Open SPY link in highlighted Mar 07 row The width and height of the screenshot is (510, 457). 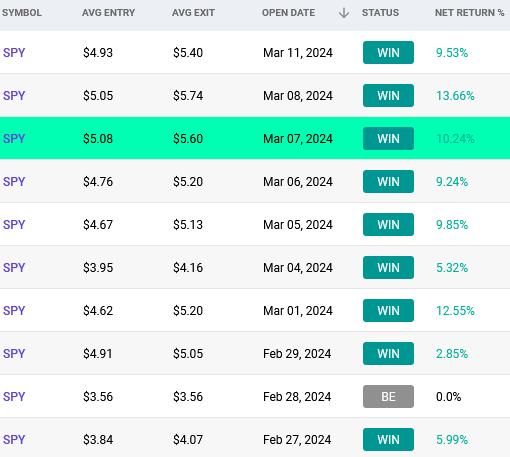tap(14, 139)
